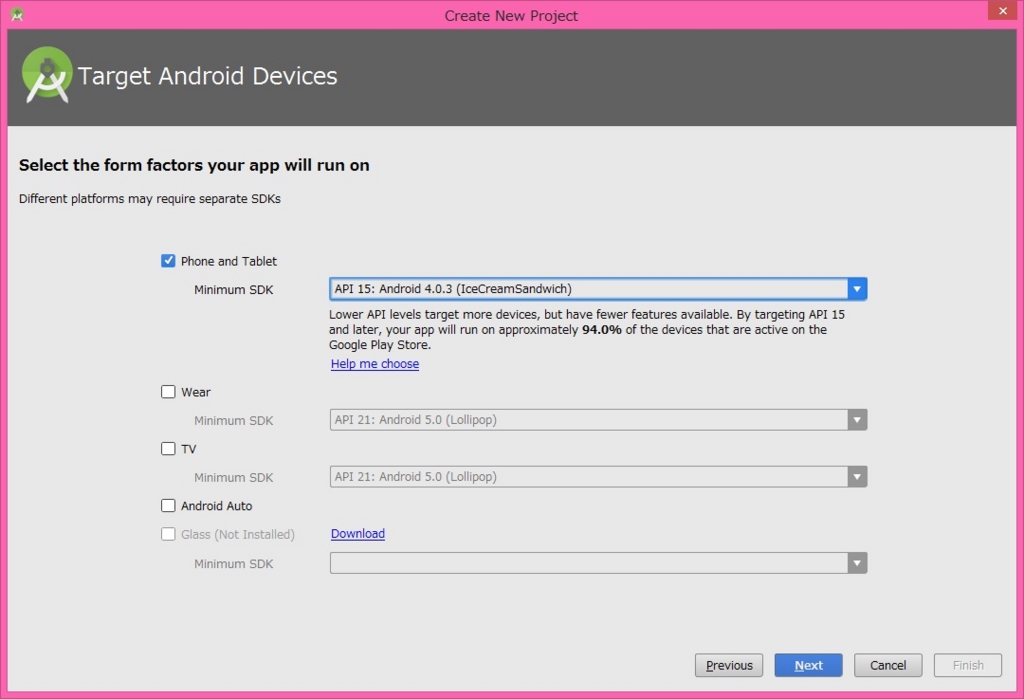The image size is (1024, 699).
Task: Click the Android Studio logo in the header
Action: tap(46, 75)
